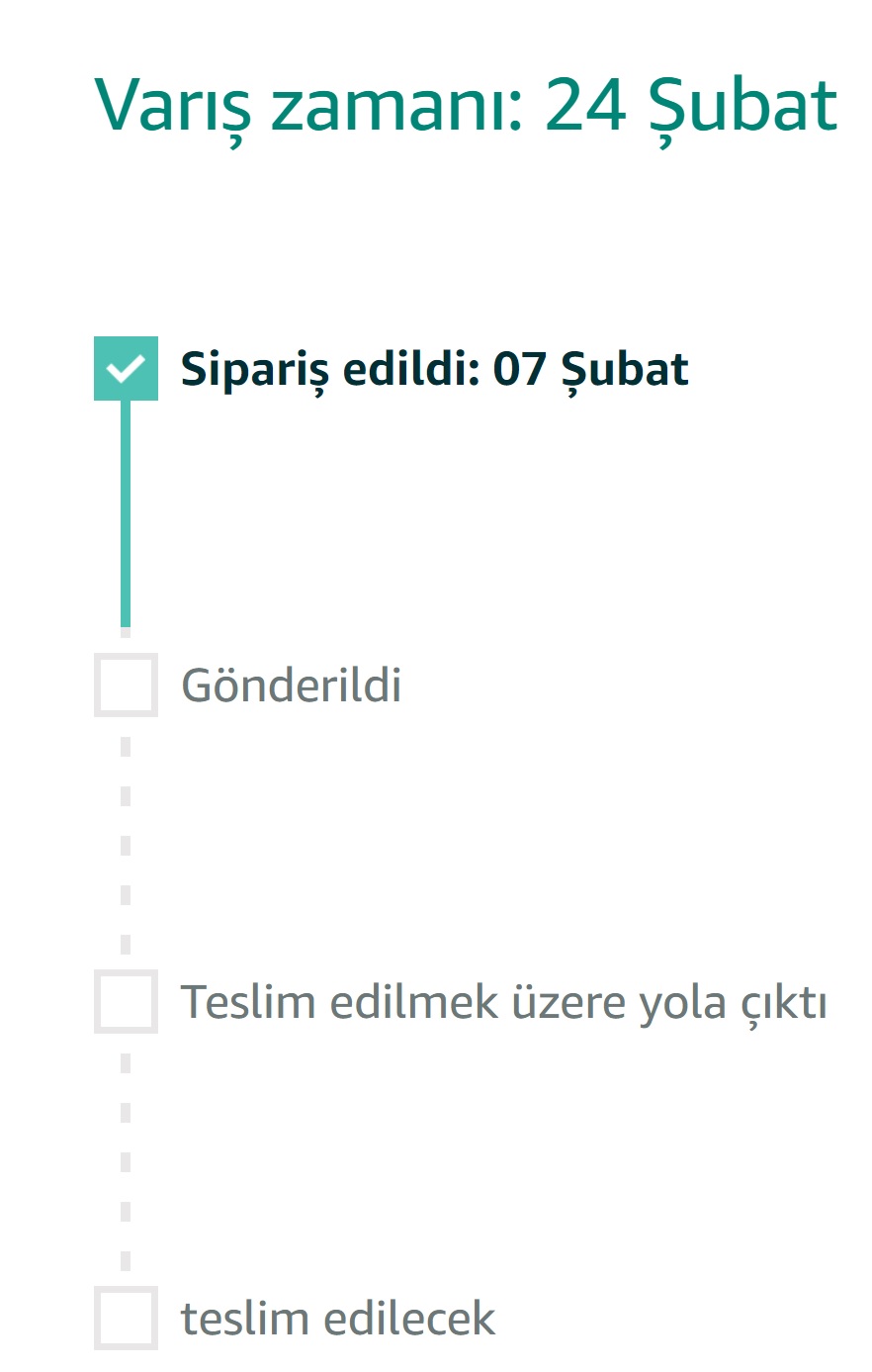
Task: Select the Gönderildi step label
Action: tap(292, 685)
